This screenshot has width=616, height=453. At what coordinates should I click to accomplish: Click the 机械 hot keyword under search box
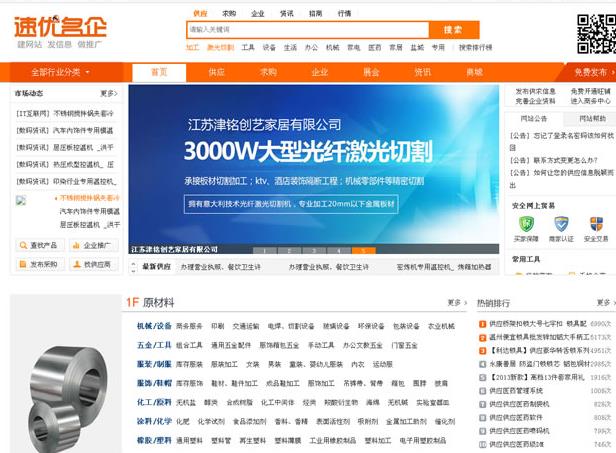tap(332, 48)
